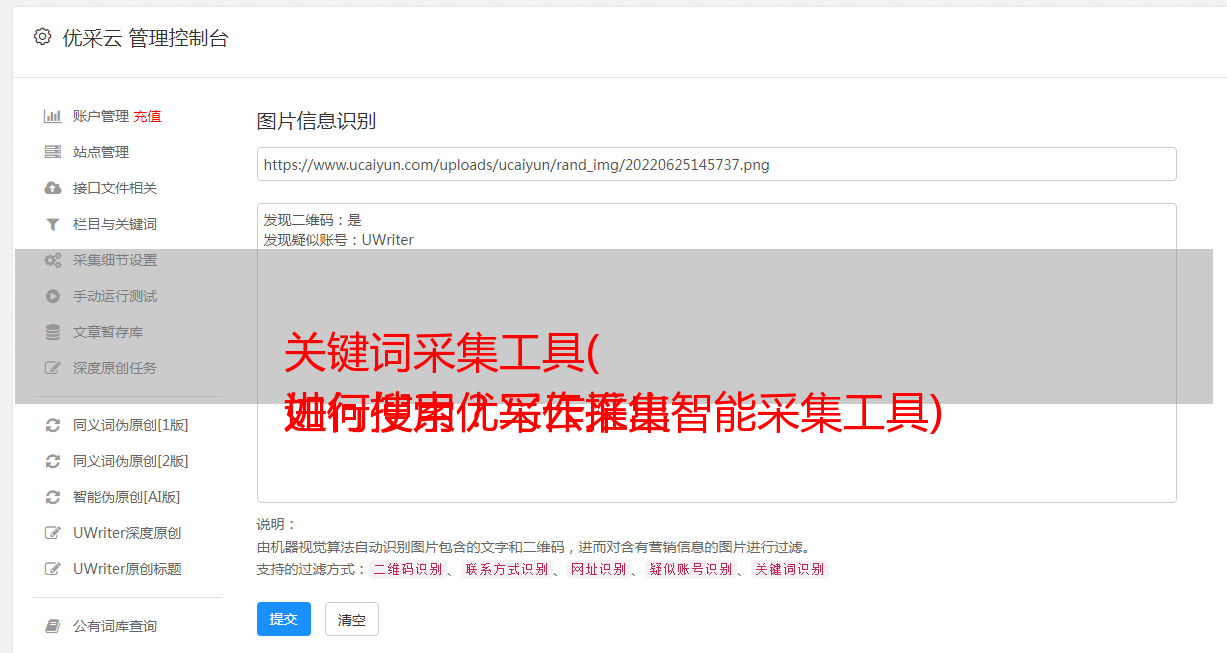Click the cloud upload icon for 接口文件相关
Screen dimensions: 1227x653
point(53,188)
